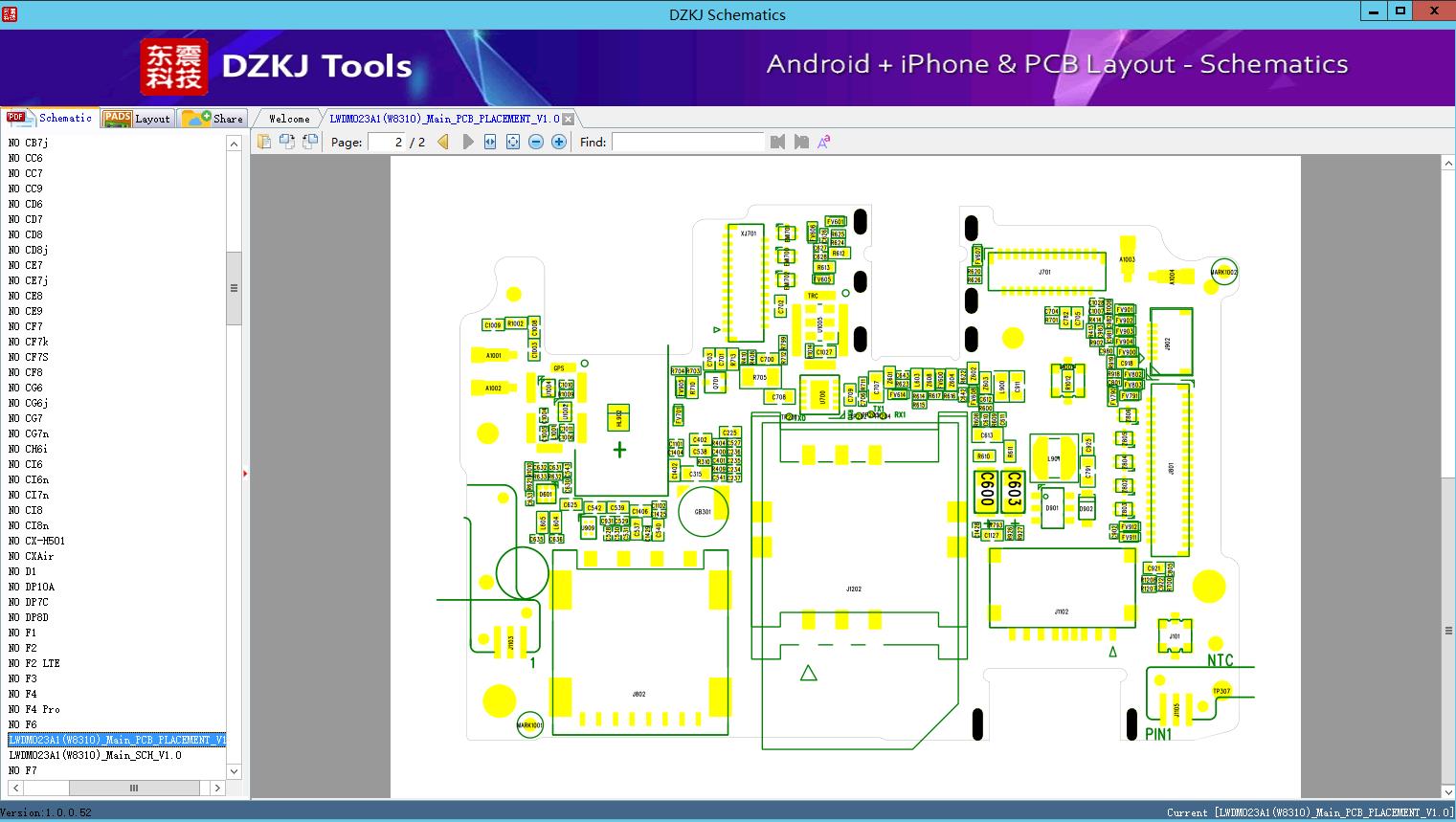
Task: Click the J1202 connector label on the PCB
Action: 854,589
